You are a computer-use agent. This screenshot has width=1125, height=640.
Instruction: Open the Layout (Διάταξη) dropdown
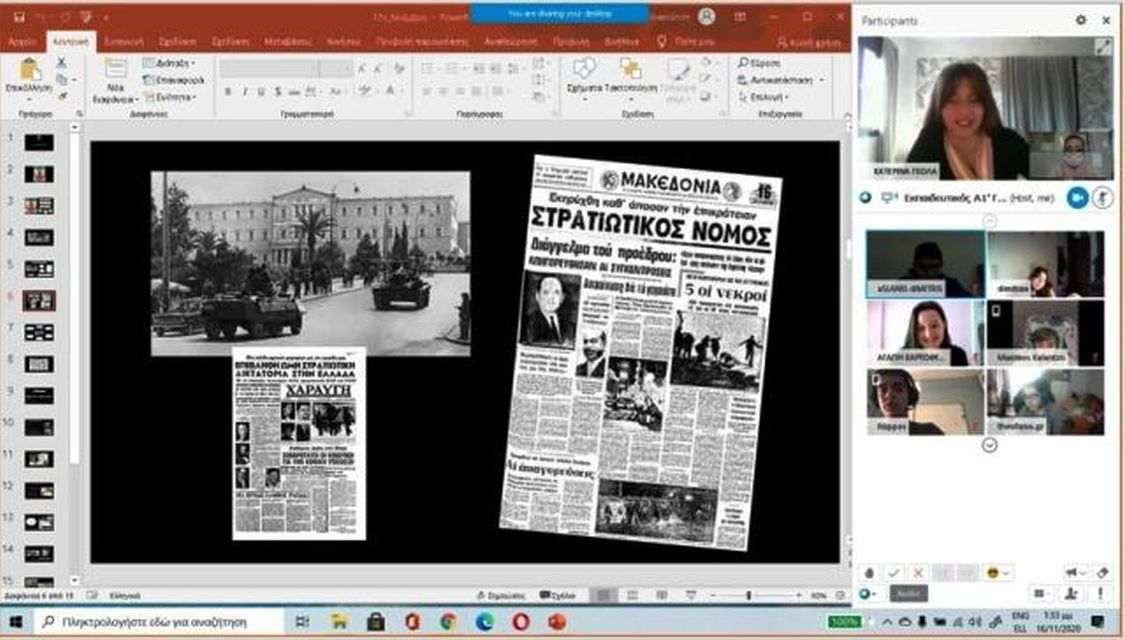(169, 63)
